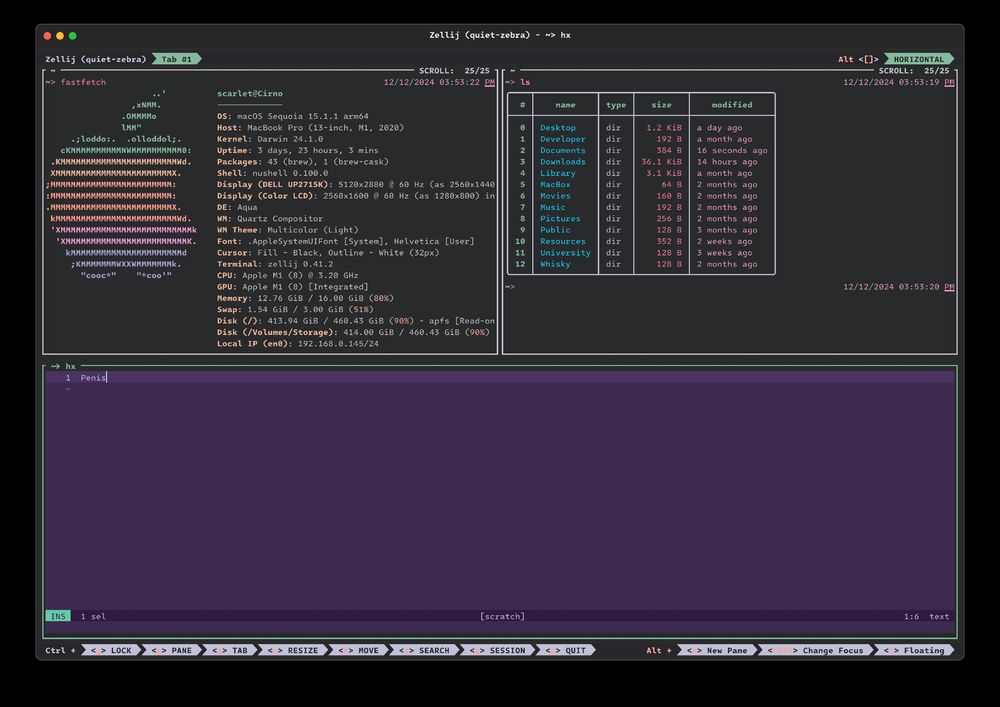
Task: Click the '16 seconds ago' modified value
Action: (x=732, y=150)
